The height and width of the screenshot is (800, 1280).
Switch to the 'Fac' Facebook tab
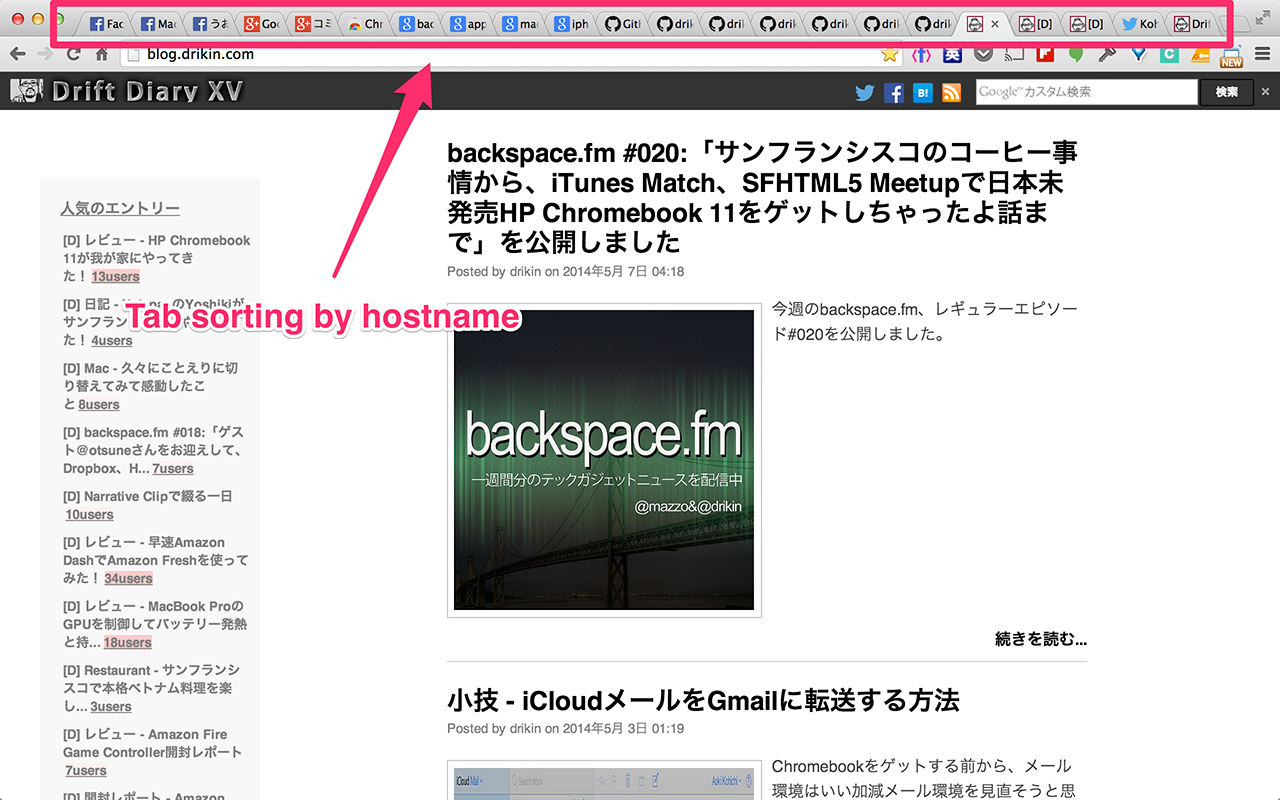click(106, 23)
